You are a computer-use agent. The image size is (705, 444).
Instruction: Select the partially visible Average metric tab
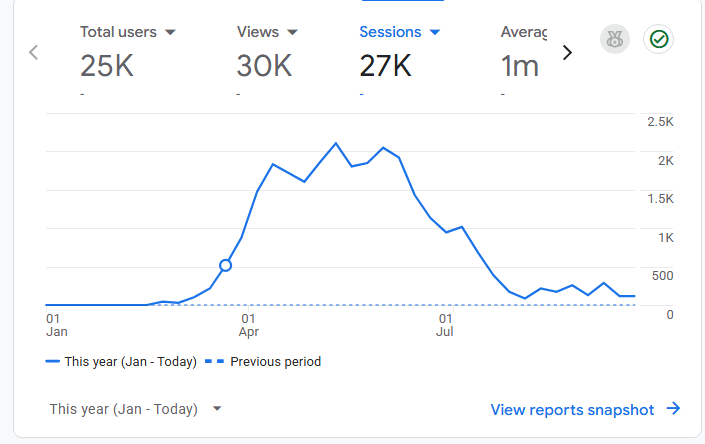(x=524, y=58)
